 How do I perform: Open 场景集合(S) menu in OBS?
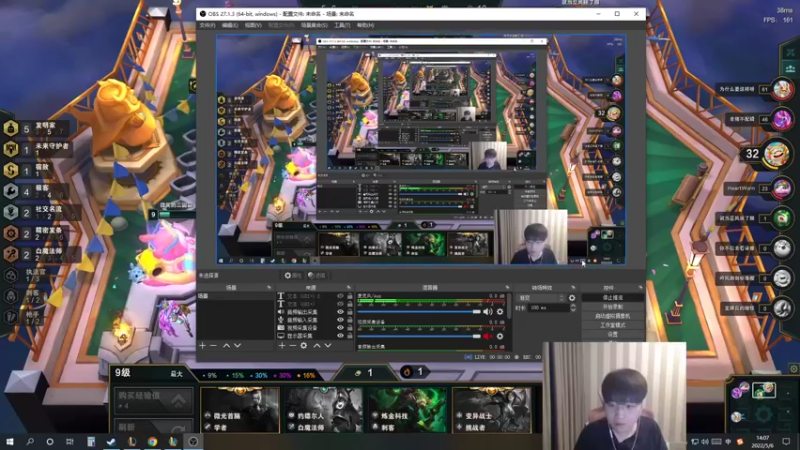(x=314, y=25)
